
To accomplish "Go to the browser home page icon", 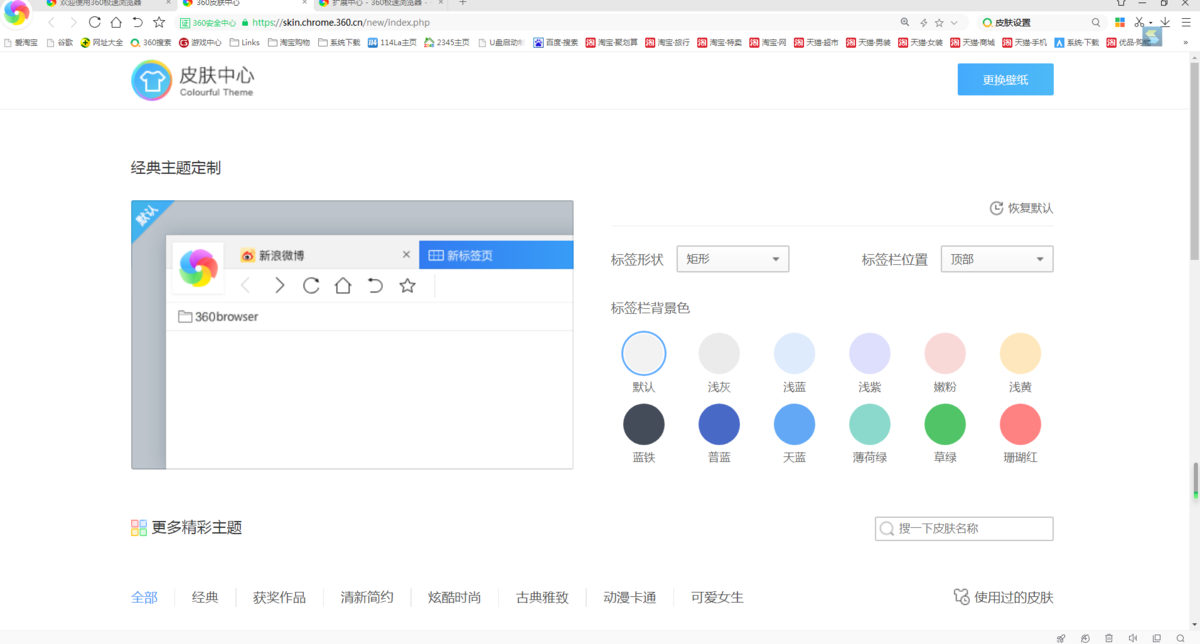I will (x=116, y=22).
